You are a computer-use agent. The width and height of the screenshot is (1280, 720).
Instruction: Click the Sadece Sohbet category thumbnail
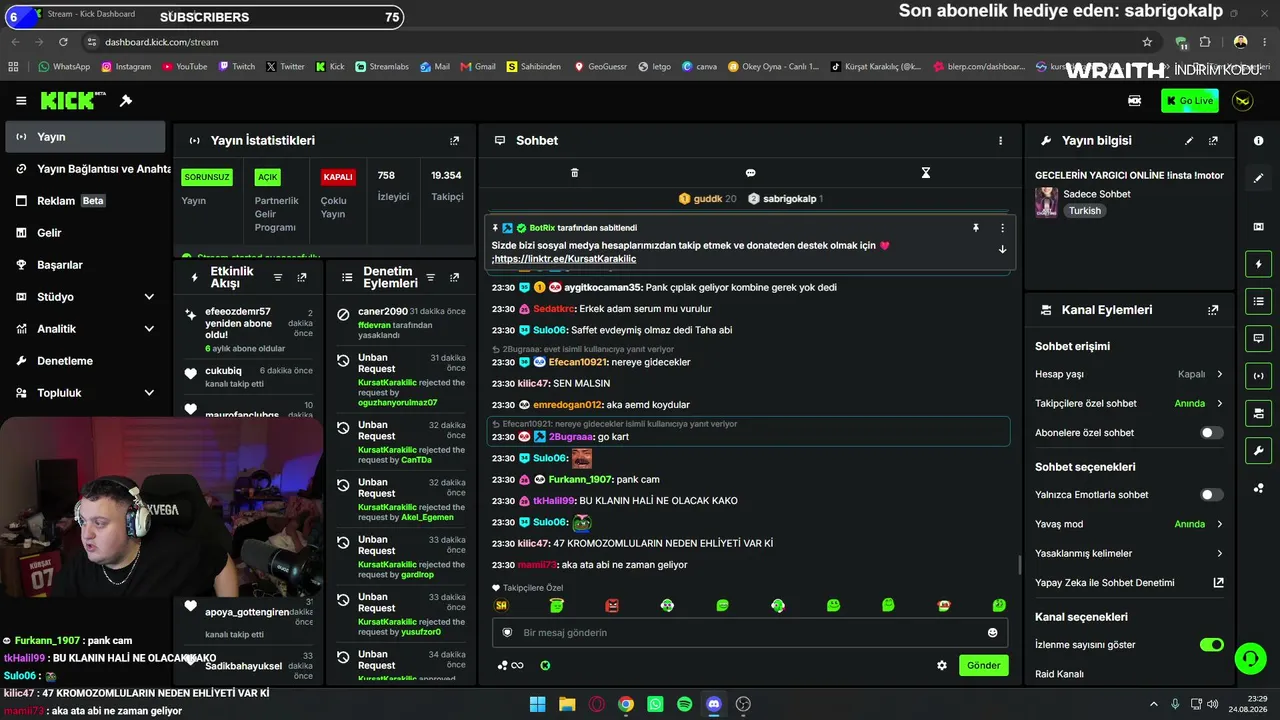click(x=1047, y=202)
